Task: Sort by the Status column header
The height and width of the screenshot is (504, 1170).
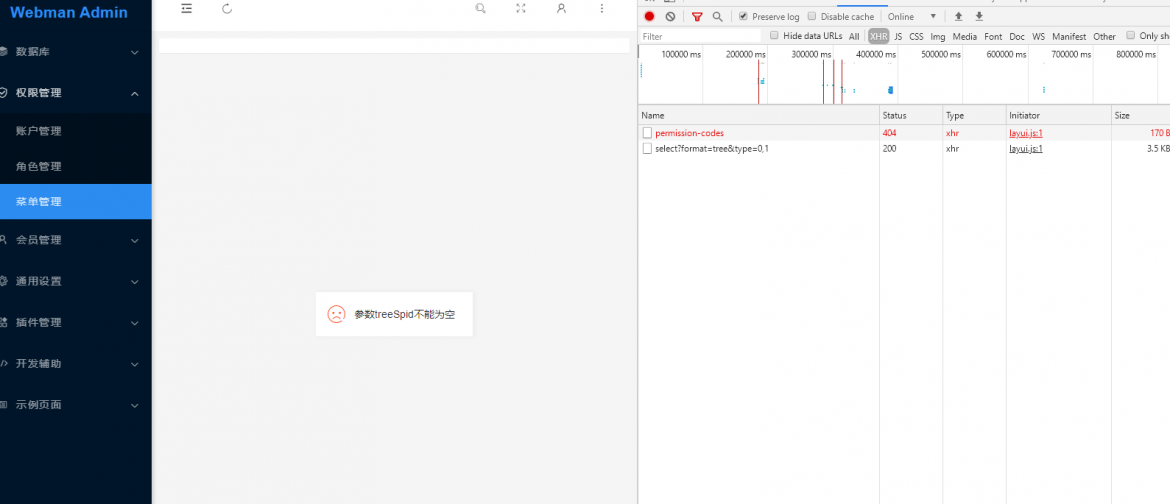Action: point(911,116)
